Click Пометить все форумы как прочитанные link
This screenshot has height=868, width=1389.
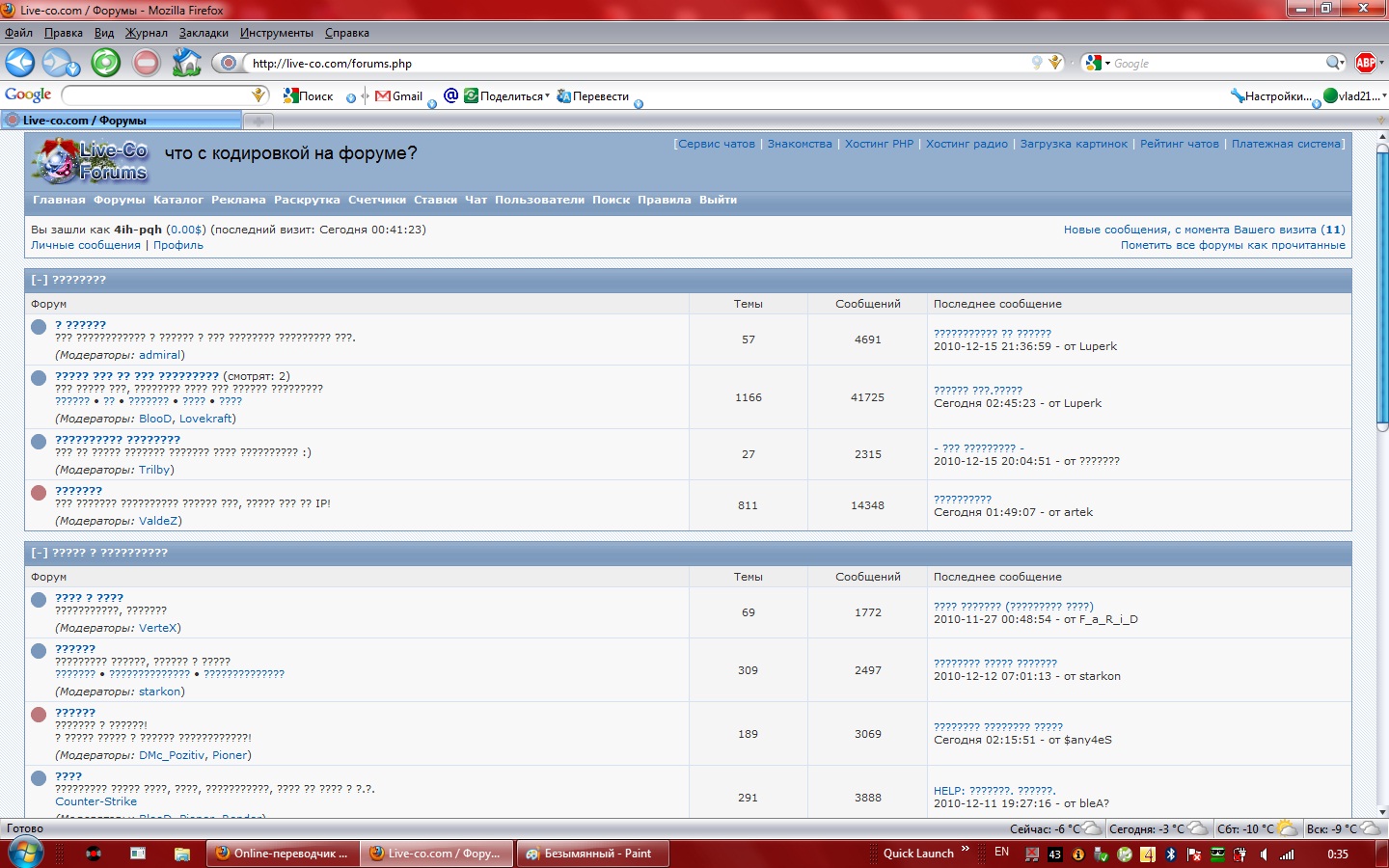point(1232,245)
